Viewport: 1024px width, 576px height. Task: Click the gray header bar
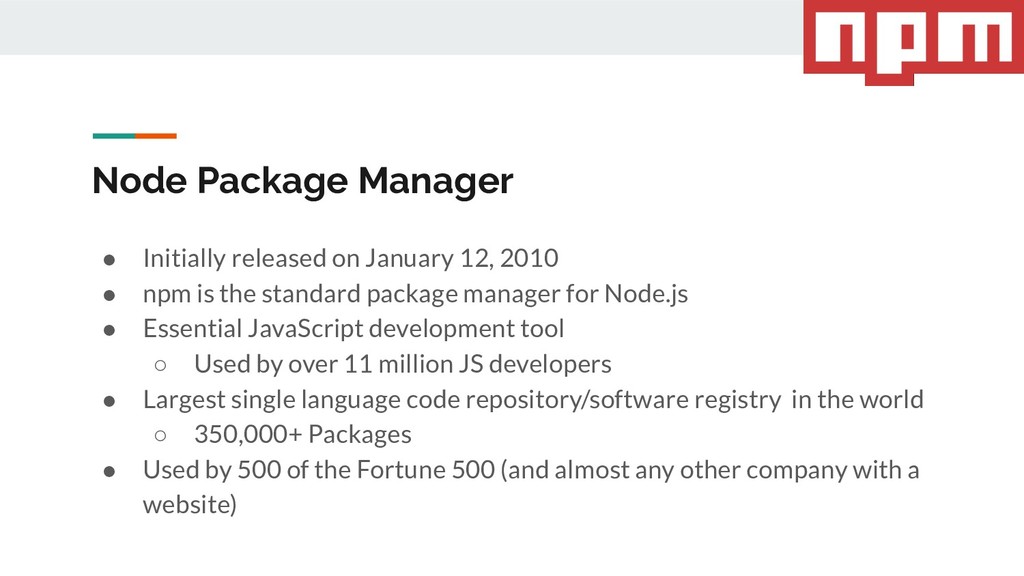tap(402, 27)
